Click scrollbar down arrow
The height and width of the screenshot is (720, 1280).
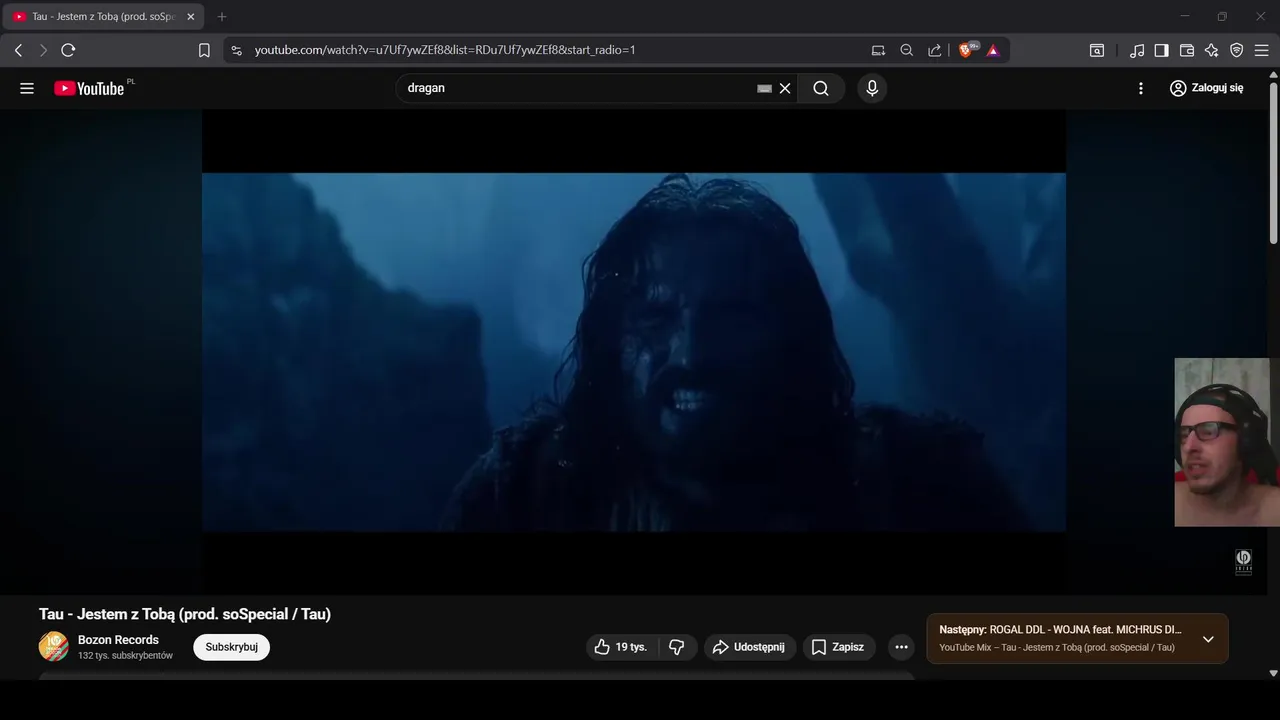(x=1273, y=674)
